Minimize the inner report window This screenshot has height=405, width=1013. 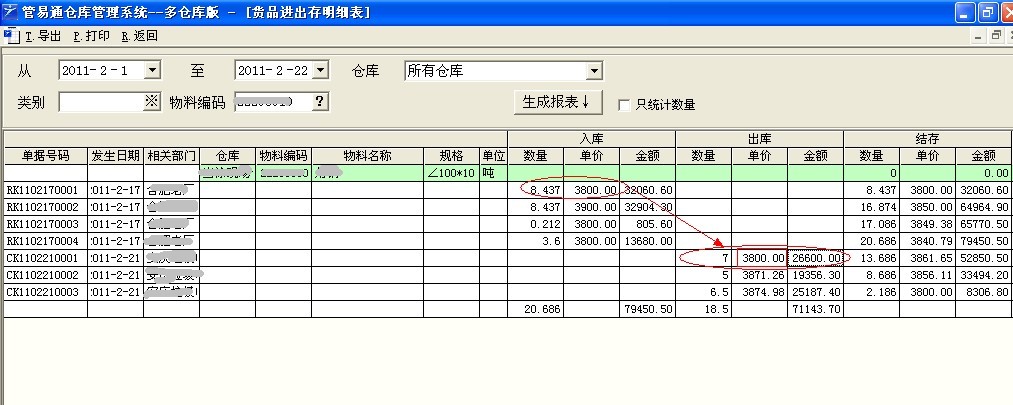click(979, 35)
